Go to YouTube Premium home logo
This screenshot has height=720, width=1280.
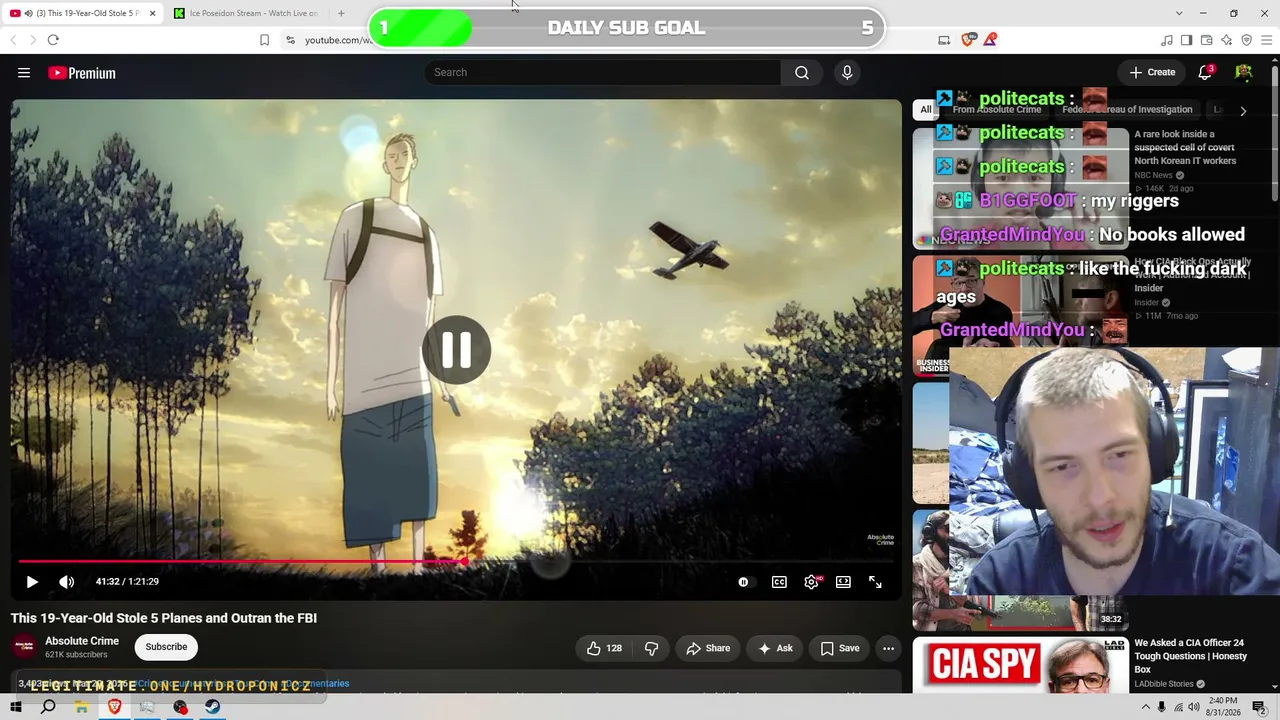(82, 73)
